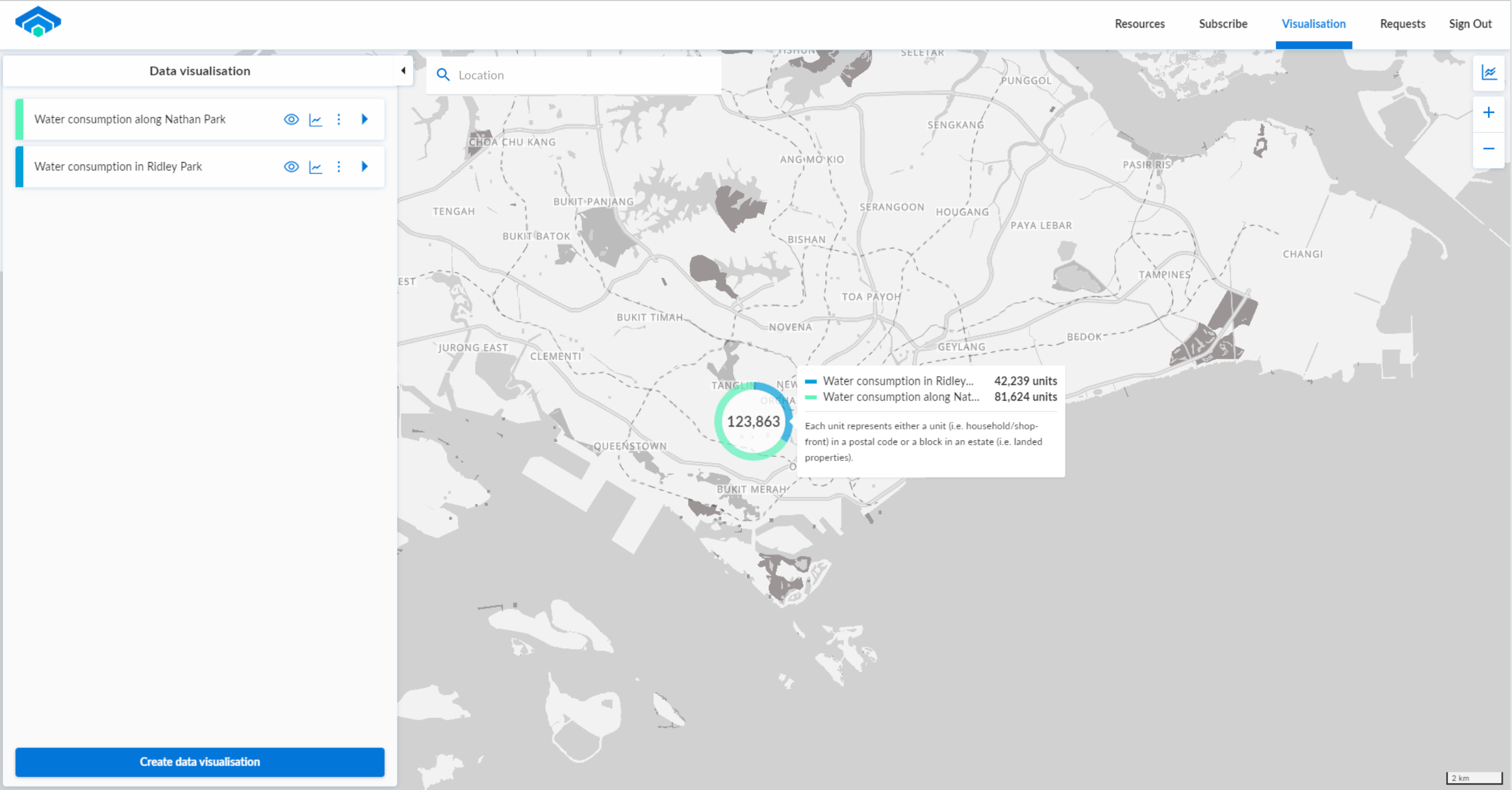
Task: Click the Water consumption in Ridley Park title
Action: point(118,167)
